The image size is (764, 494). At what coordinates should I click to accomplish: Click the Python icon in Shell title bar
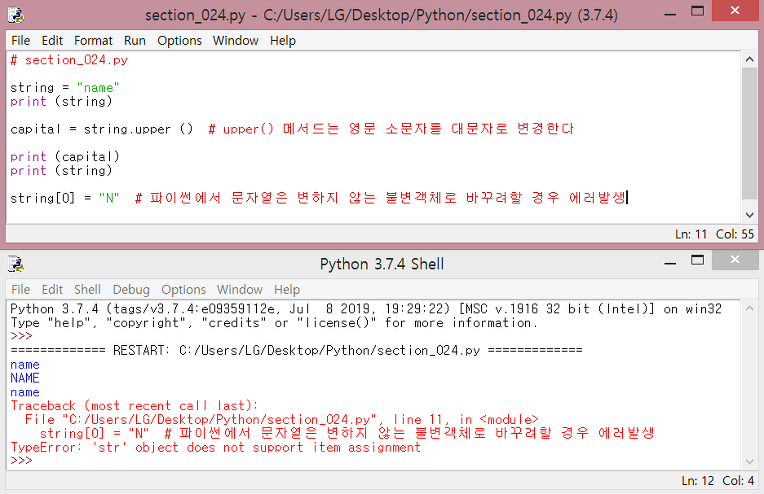(16, 264)
